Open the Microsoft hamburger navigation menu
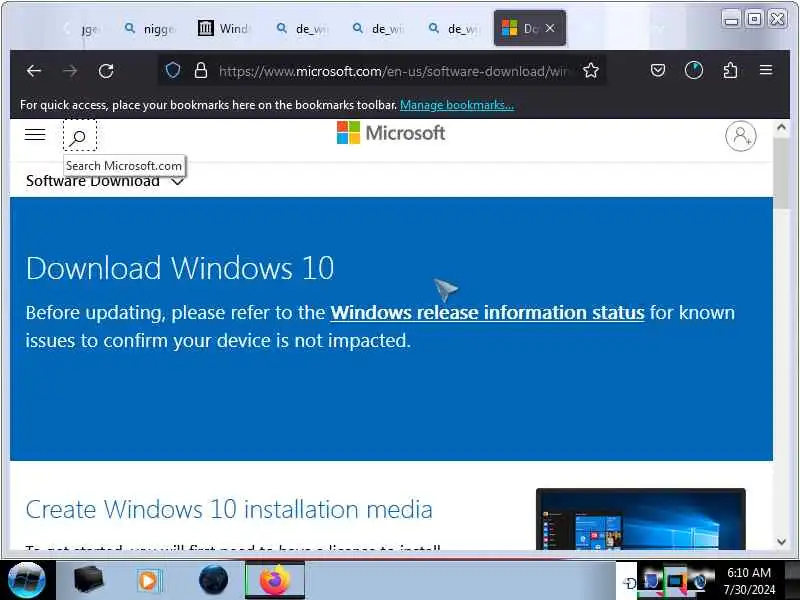This screenshot has height=600, width=800. (35, 135)
